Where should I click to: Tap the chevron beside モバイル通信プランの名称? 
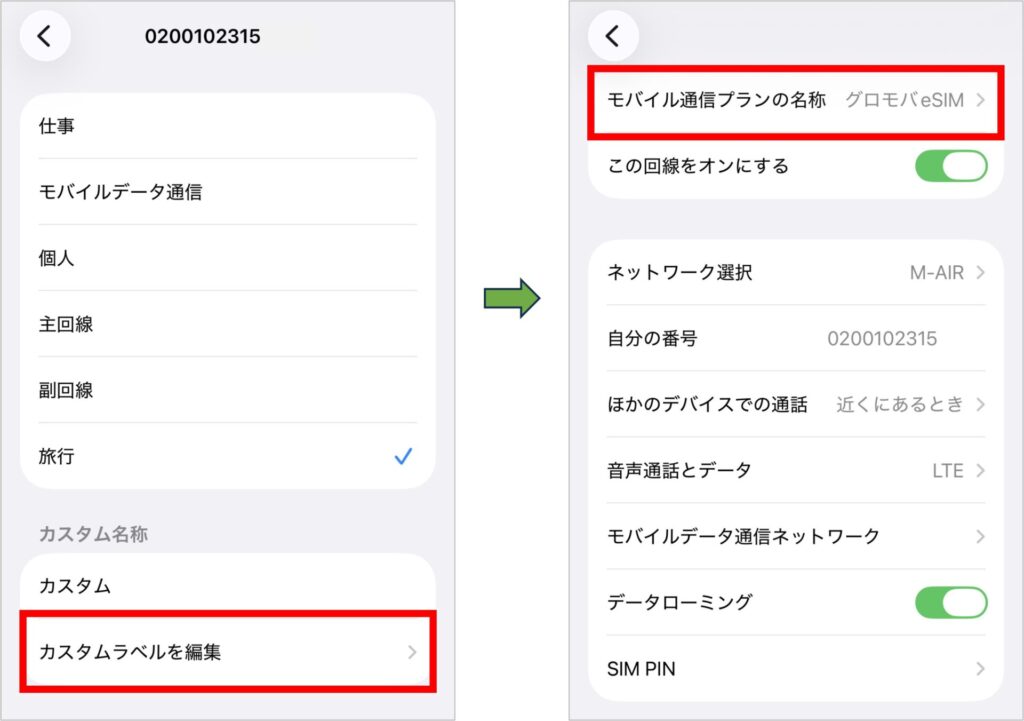tap(979, 100)
